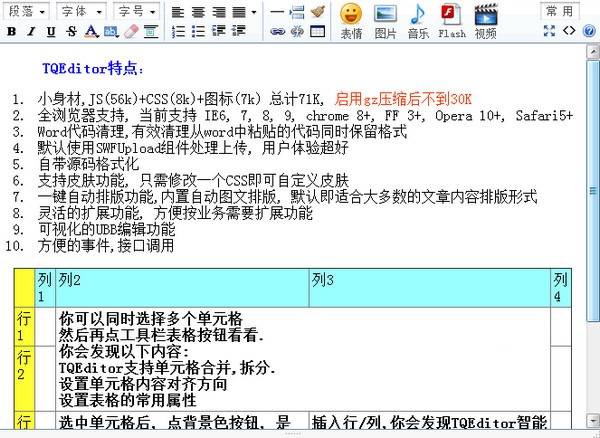Switch to source code view
The width and height of the screenshot is (600, 438).
(569, 31)
